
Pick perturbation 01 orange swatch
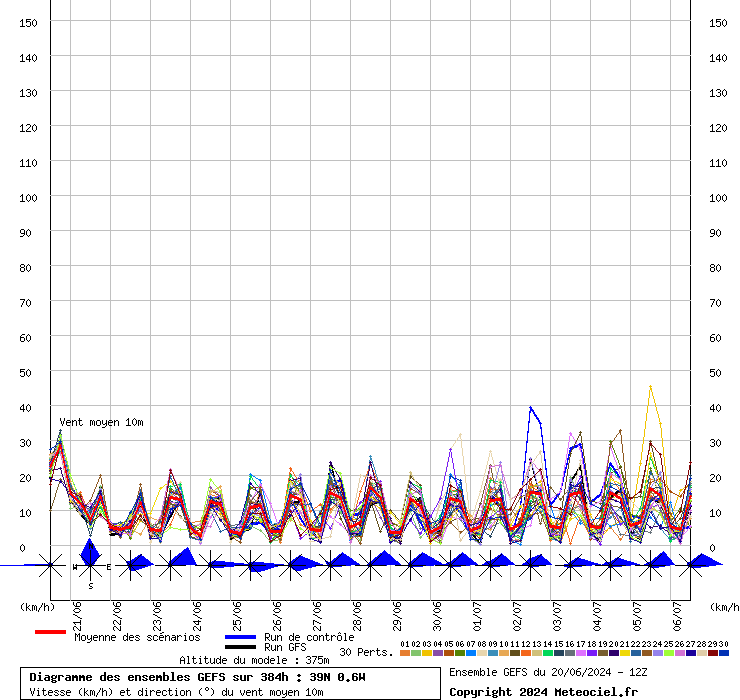404,653
